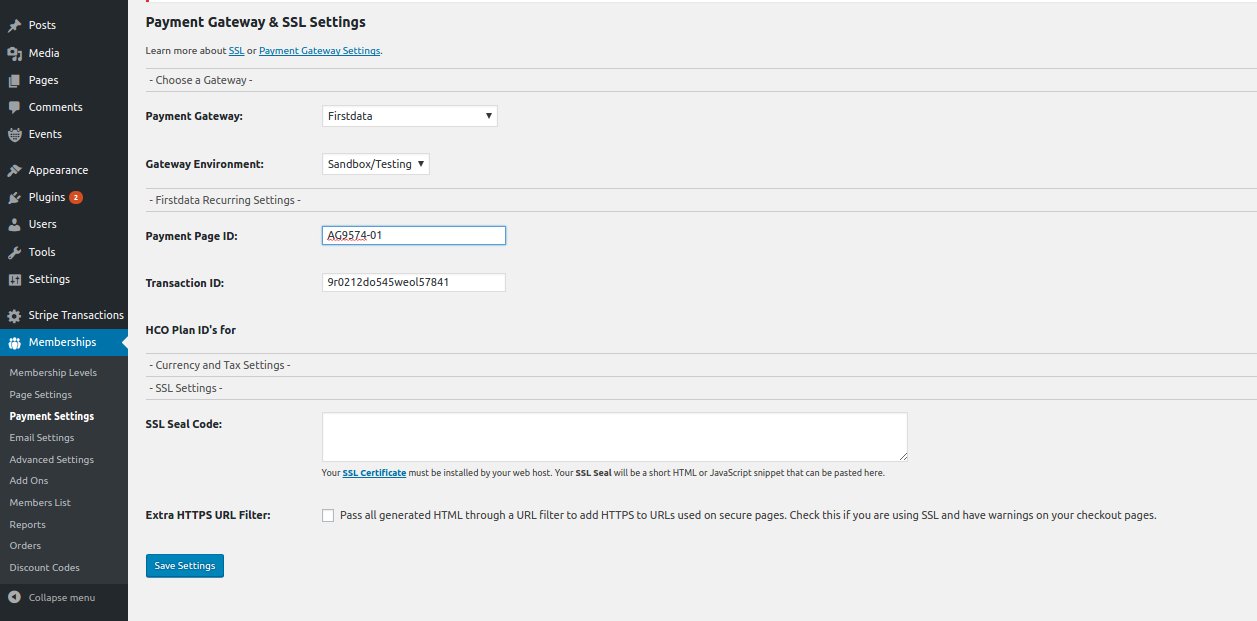Expand the Gateway Environment dropdown
Viewport: 1257px width, 621px height.
pyautogui.click(x=376, y=164)
